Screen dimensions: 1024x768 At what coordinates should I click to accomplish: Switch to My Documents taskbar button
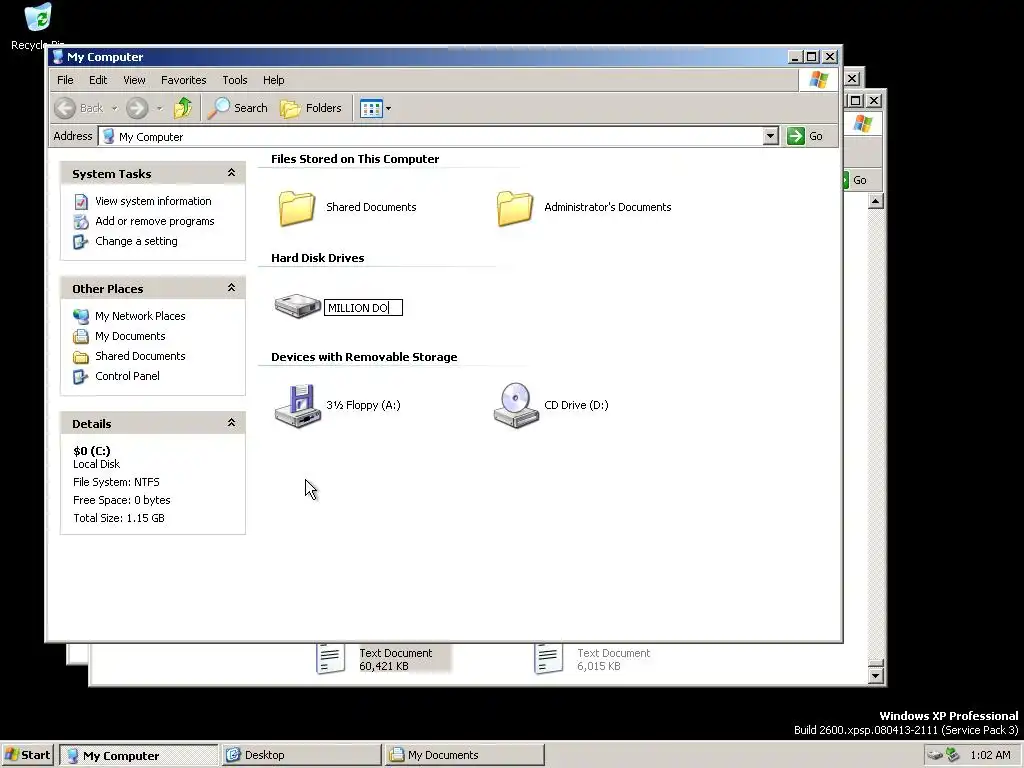[x=464, y=755]
